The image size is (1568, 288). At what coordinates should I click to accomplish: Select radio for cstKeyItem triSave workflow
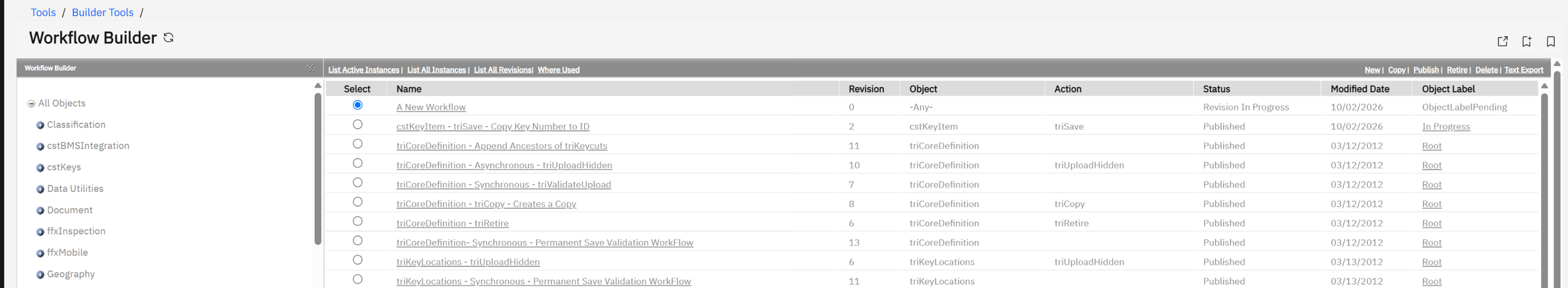click(357, 124)
